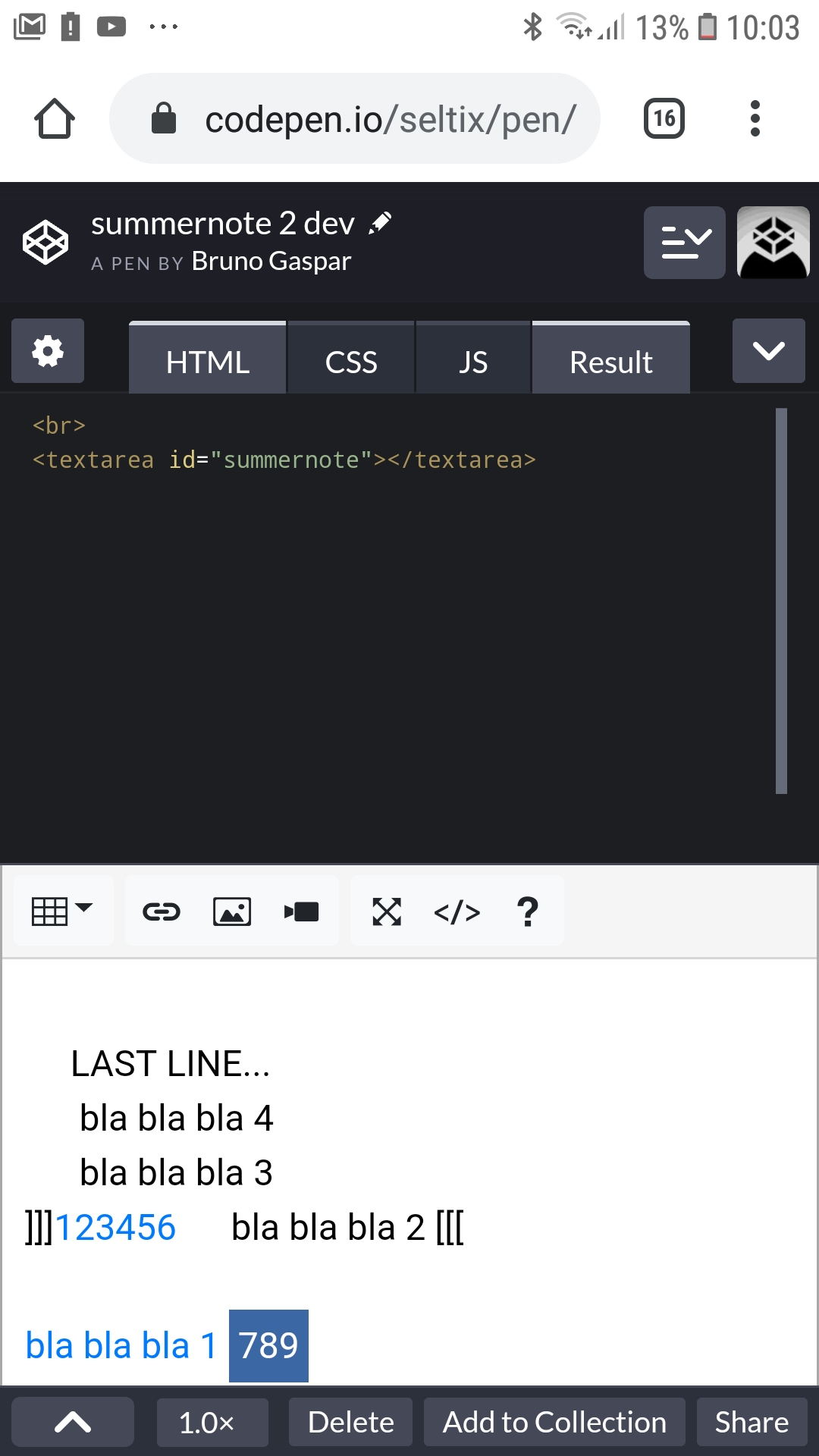
Task: Switch to the CSS tab
Action: (x=351, y=362)
